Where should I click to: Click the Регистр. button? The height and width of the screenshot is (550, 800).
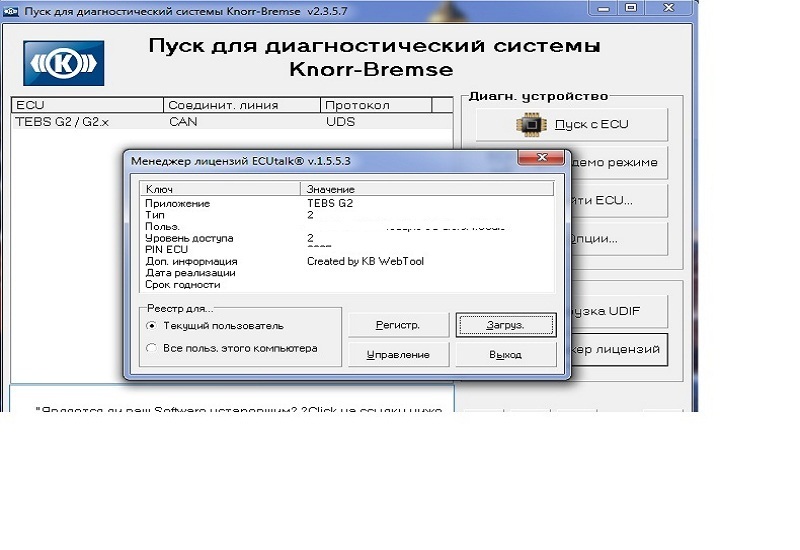(x=398, y=325)
